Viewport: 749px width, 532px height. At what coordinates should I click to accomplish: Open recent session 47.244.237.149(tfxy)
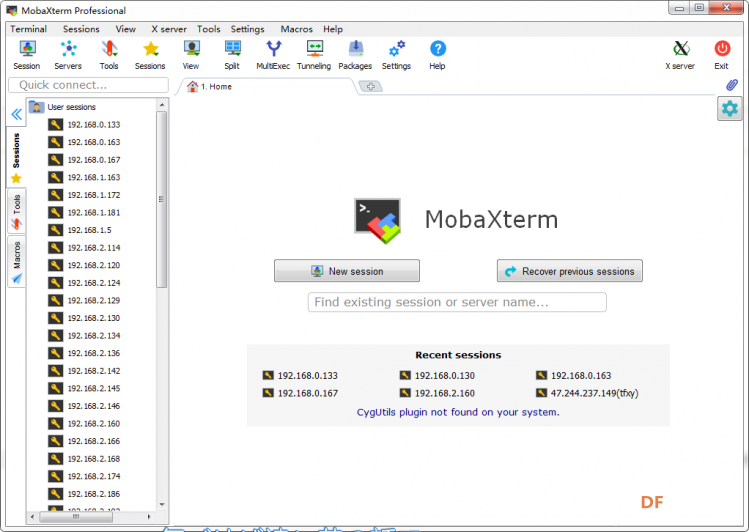(x=587, y=394)
